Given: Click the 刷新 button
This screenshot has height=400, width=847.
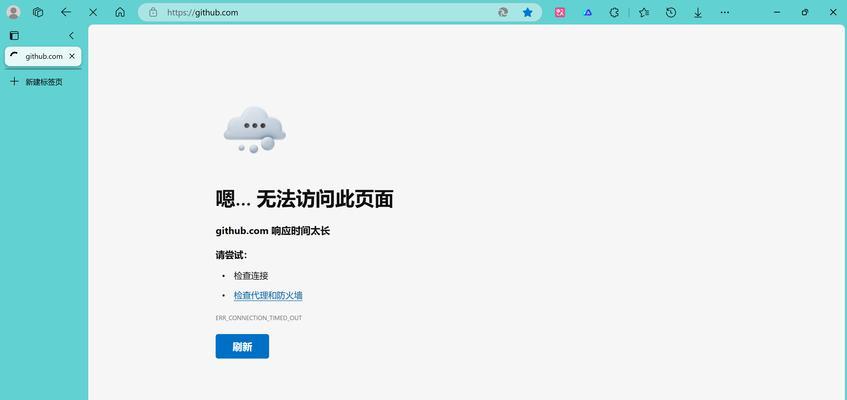Looking at the screenshot, I should 242,346.
